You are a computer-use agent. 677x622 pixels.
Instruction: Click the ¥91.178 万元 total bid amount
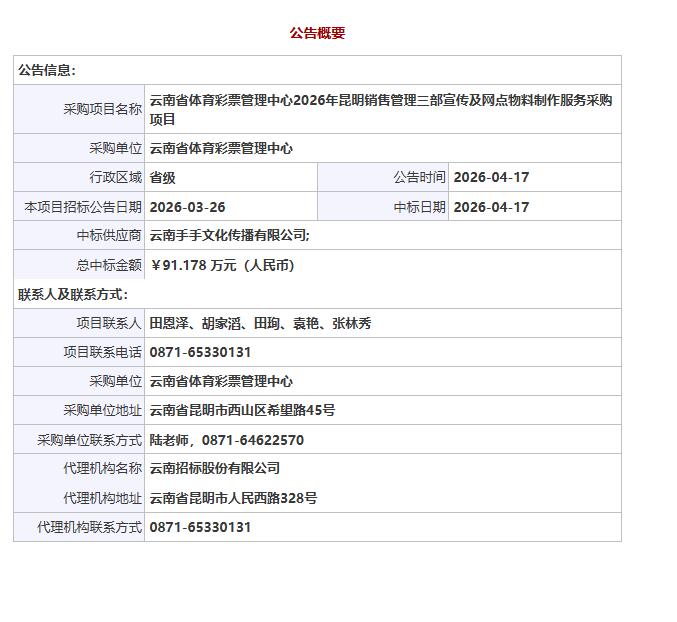tap(222, 265)
